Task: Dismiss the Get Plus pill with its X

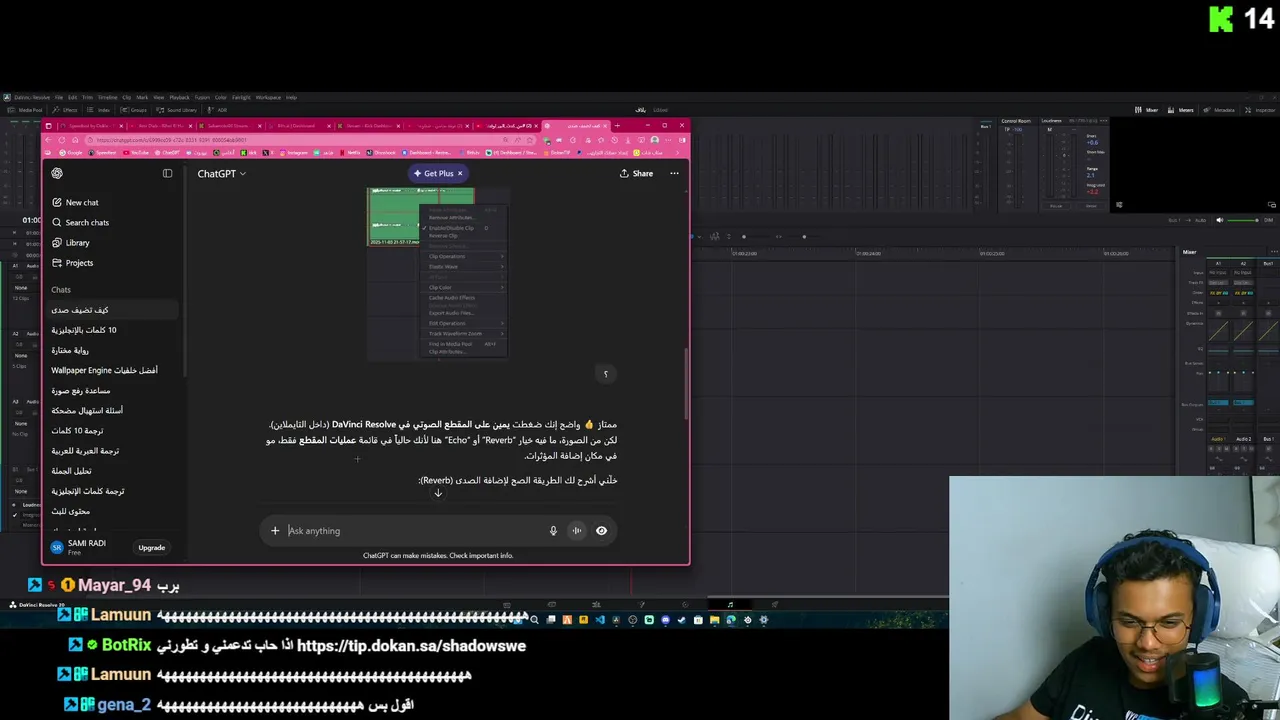Action: pyautogui.click(x=460, y=173)
